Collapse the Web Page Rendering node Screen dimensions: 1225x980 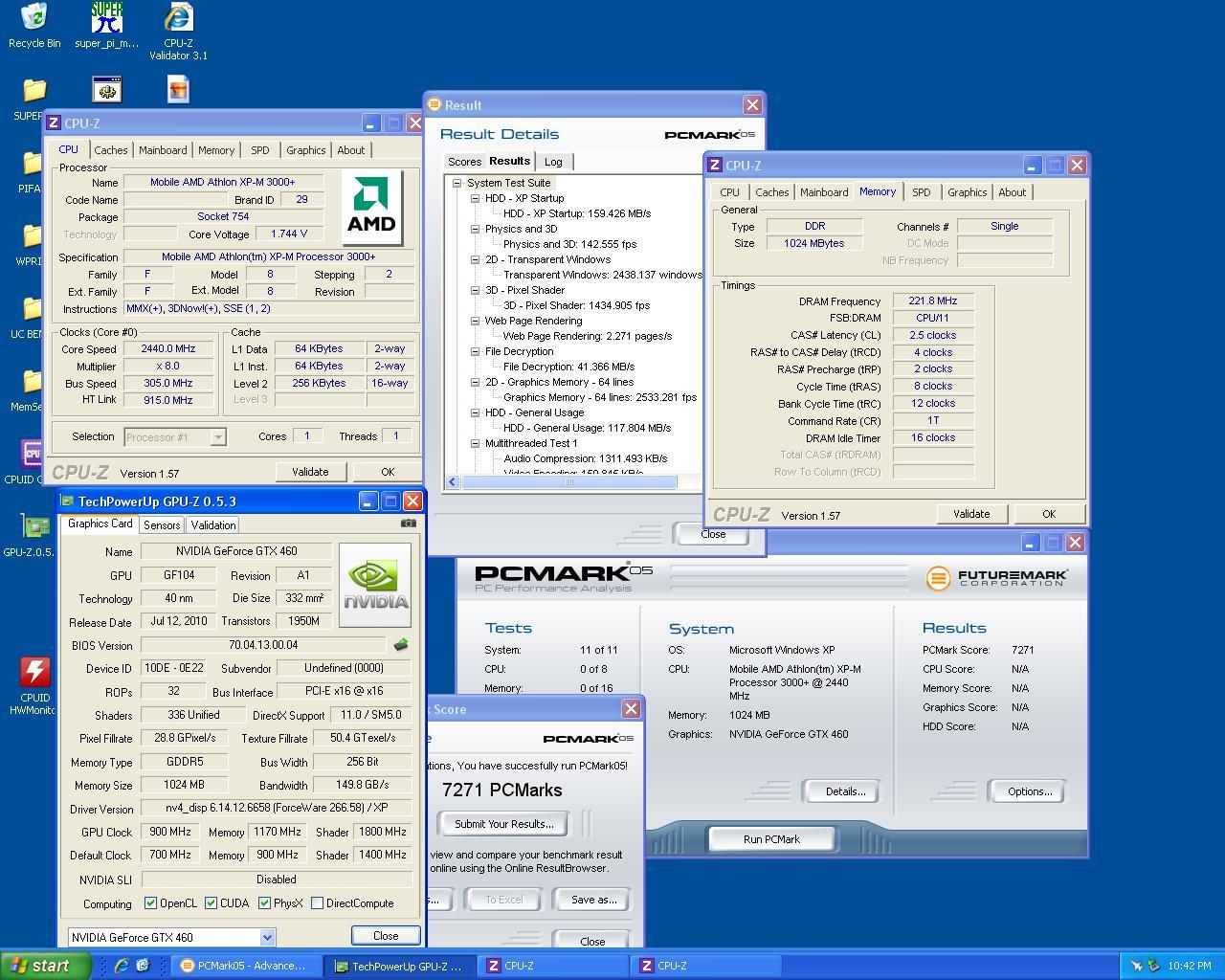point(475,321)
